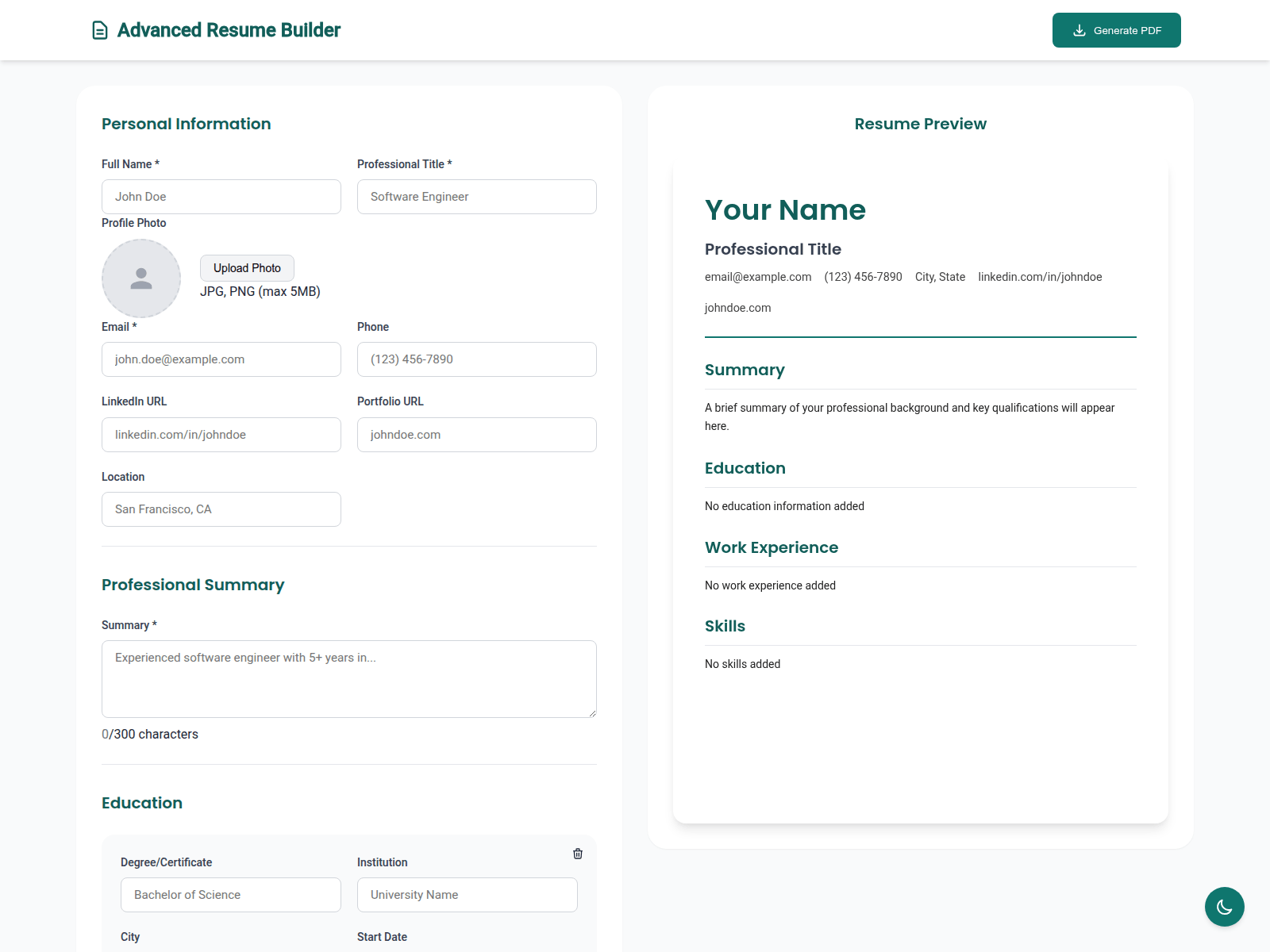
Task: Click inside the Summary text area
Action: click(x=349, y=679)
